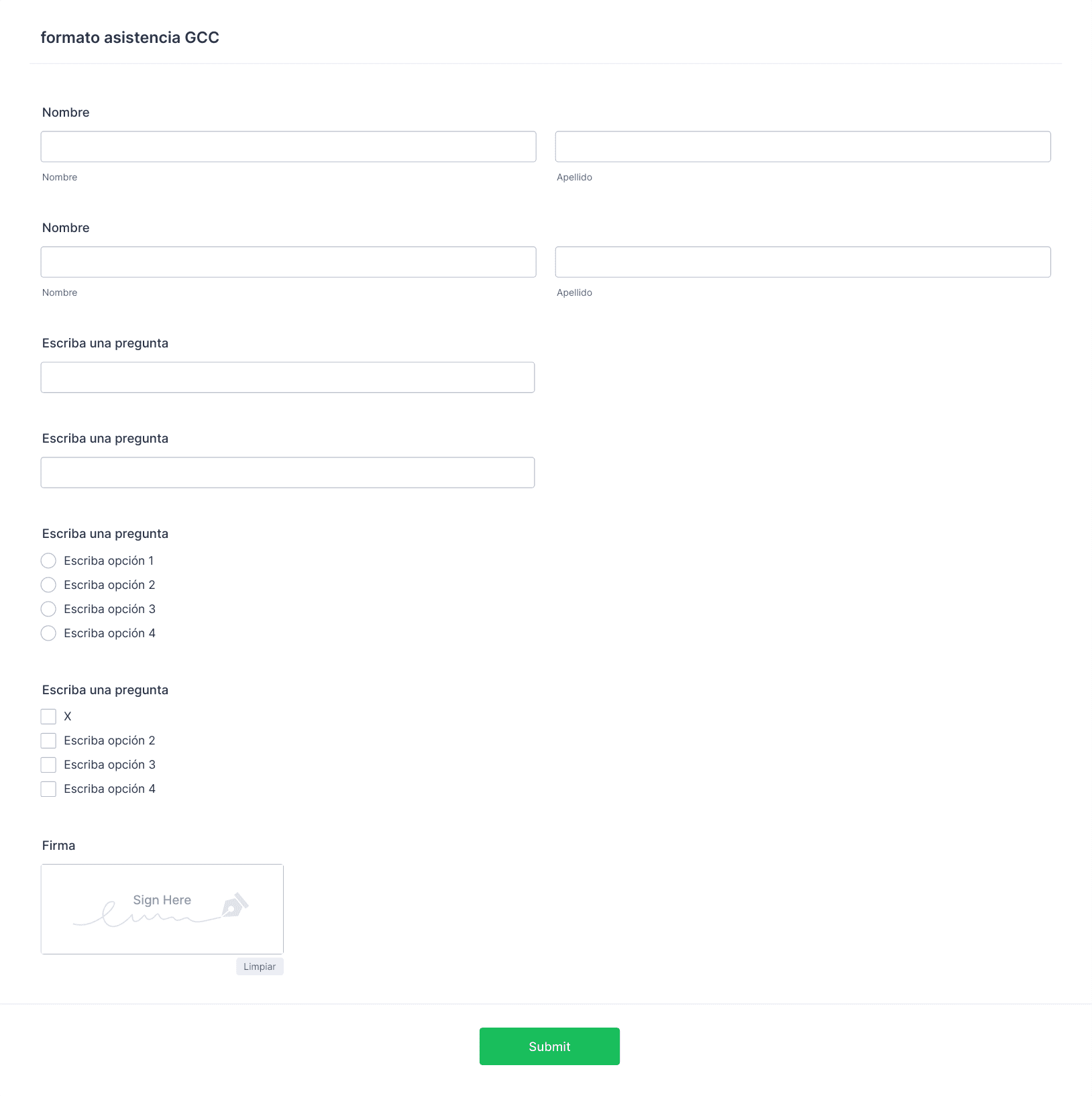Viewport: 1092px width, 1096px height.
Task: Choose radio Escriba opción 3
Action: click(48, 609)
